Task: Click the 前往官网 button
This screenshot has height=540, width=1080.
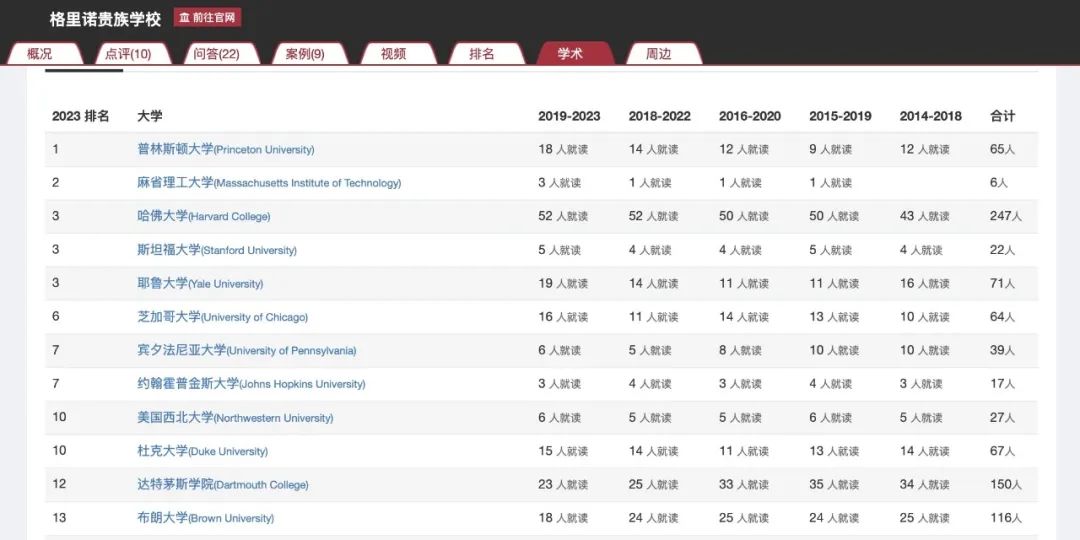Action: coord(207,18)
